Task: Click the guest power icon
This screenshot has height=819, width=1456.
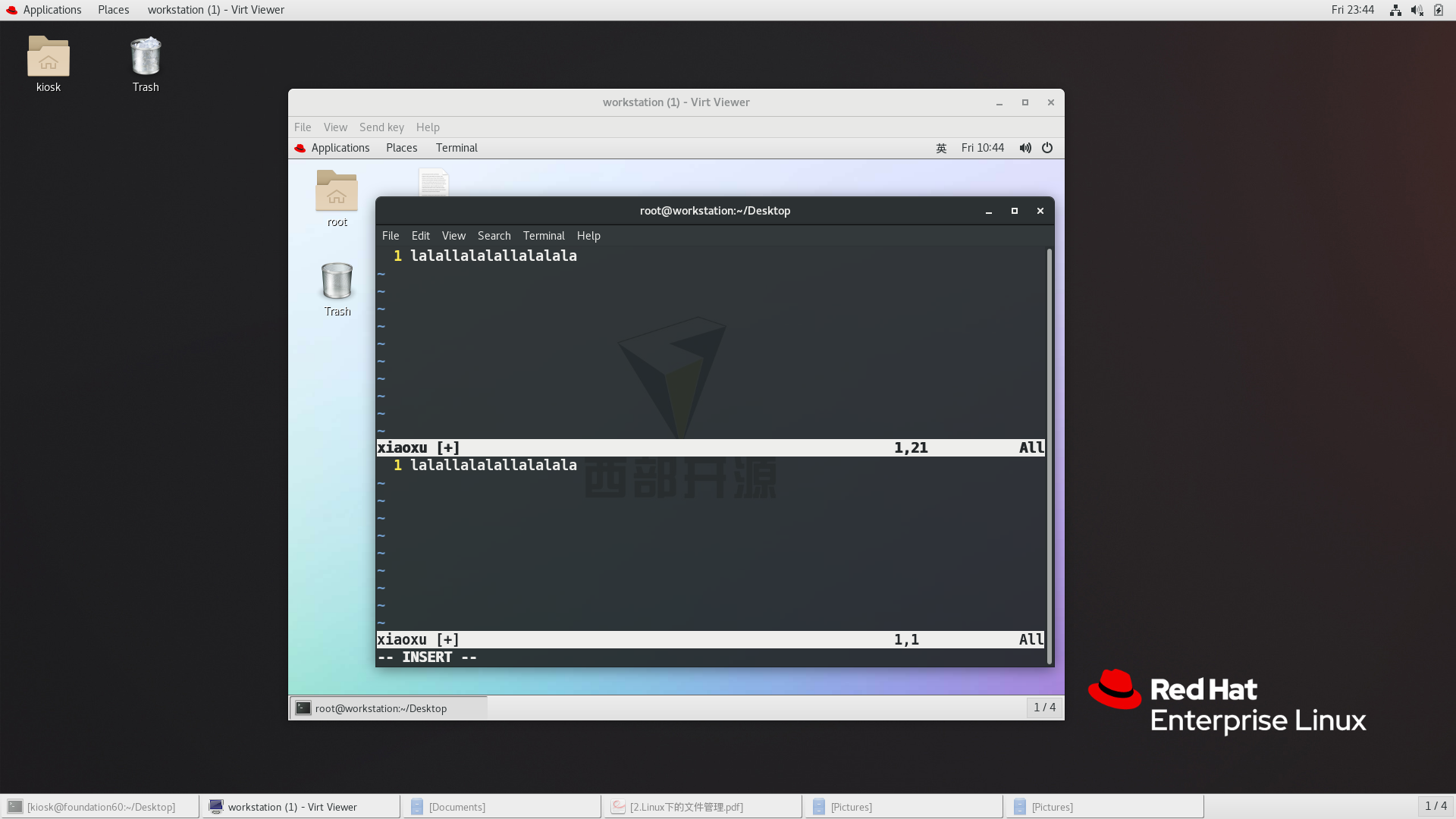Action: [1047, 148]
